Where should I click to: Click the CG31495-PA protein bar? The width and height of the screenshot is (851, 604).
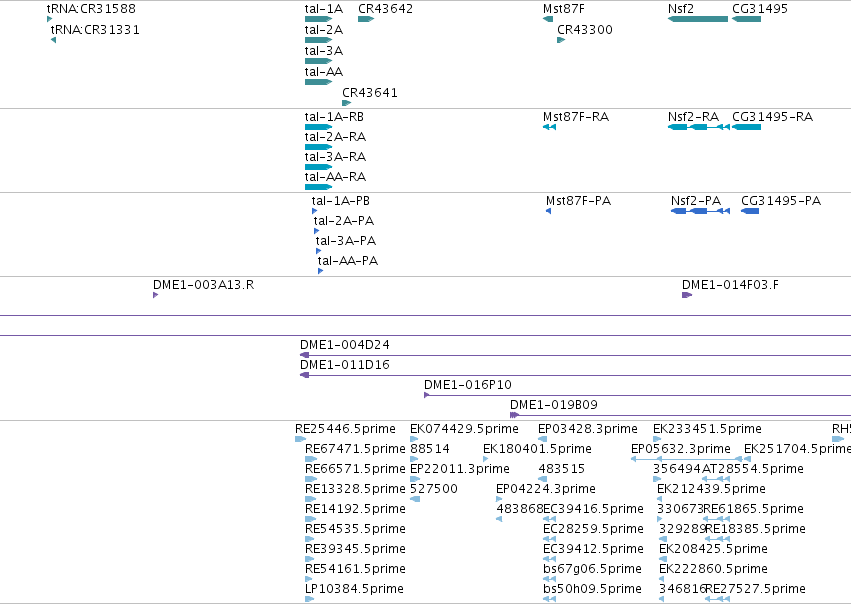tap(750, 211)
